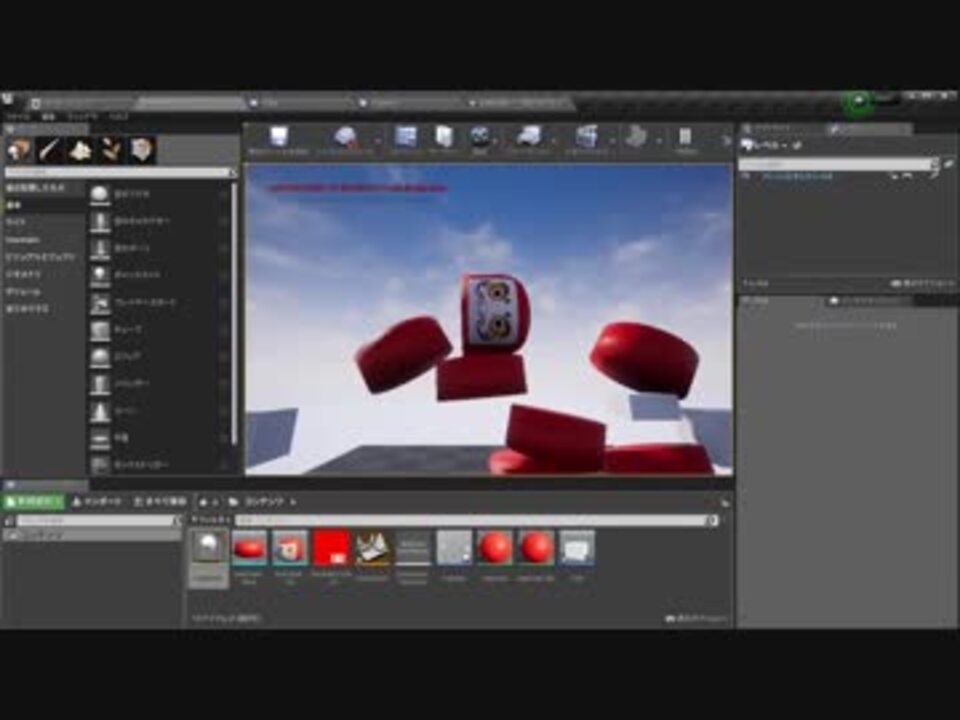Open the ヘルプ menu

pos(119,116)
